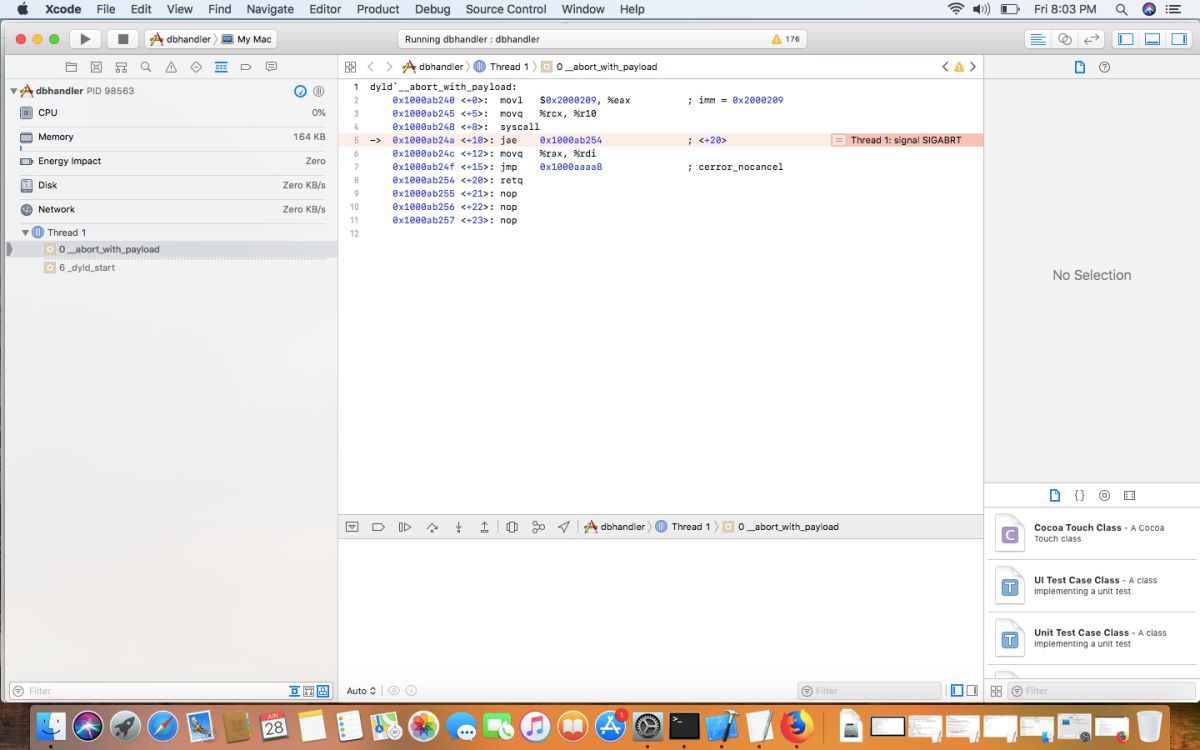
Task: Collapse the dbhandler process tree
Action: point(14,91)
